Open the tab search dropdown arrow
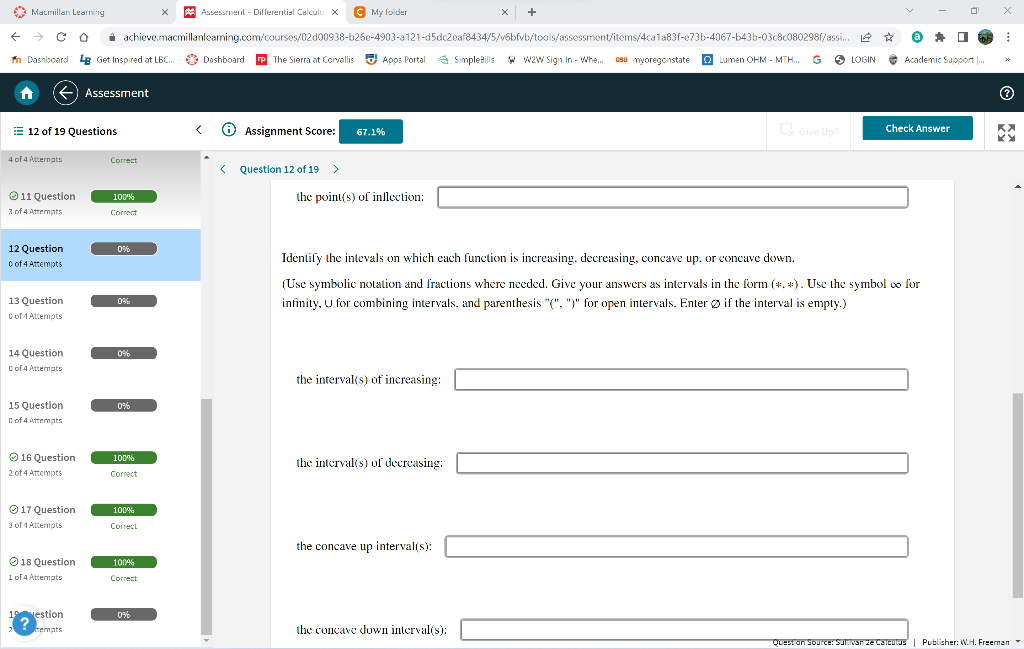The height and width of the screenshot is (649, 1024). (909, 11)
